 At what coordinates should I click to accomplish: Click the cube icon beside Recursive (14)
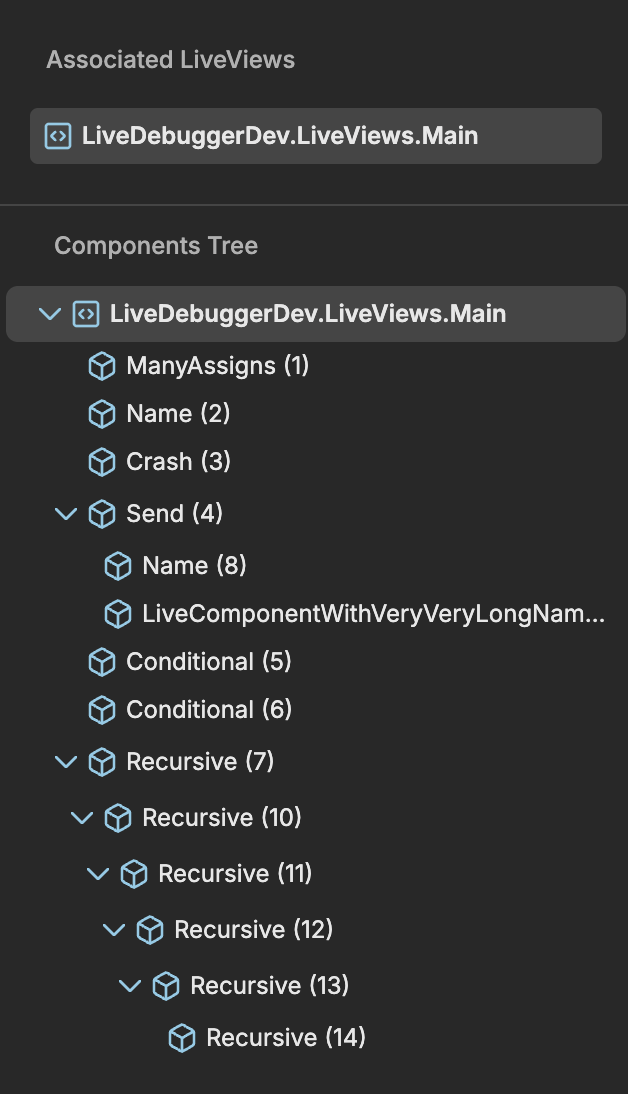pyautogui.click(x=182, y=1038)
